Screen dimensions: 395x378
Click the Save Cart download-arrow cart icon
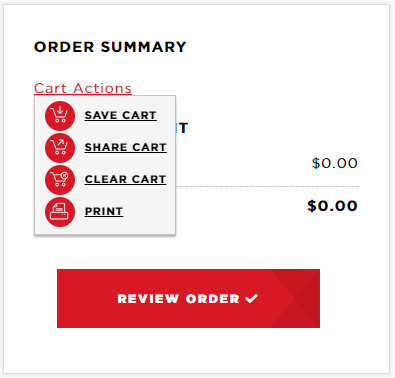point(60,116)
